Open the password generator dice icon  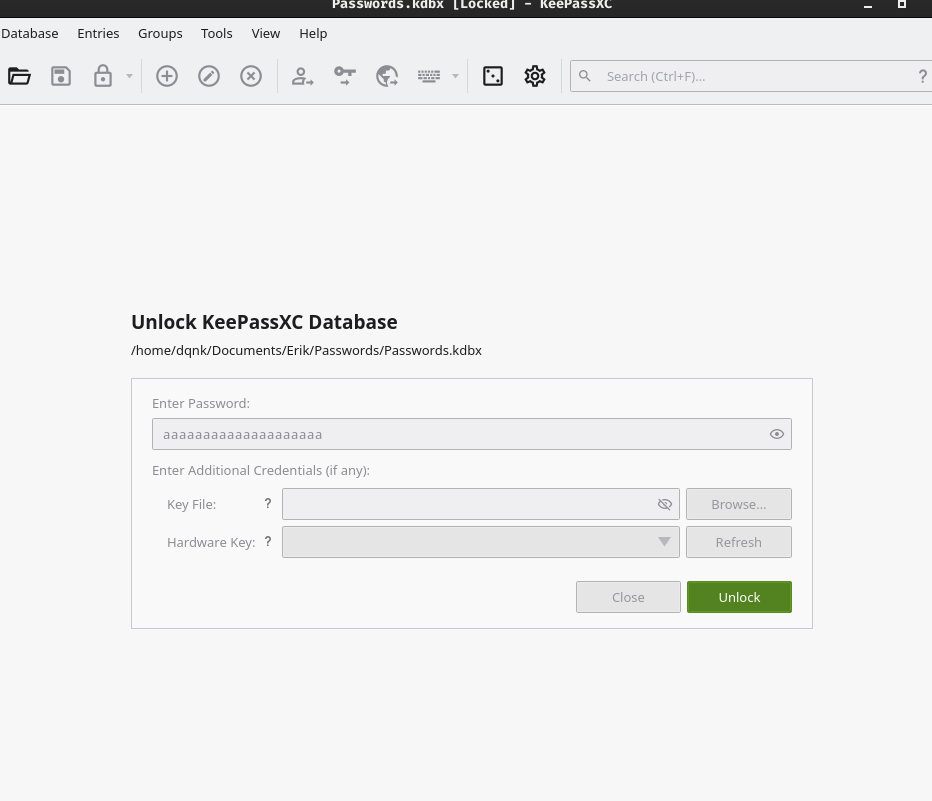tap(493, 76)
